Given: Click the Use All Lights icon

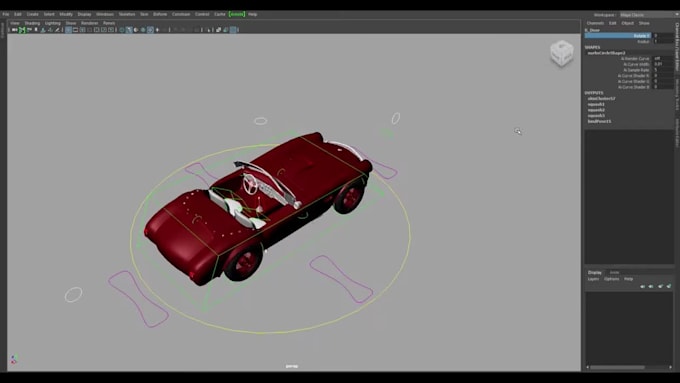Looking at the screenshot, I should click(157, 29).
